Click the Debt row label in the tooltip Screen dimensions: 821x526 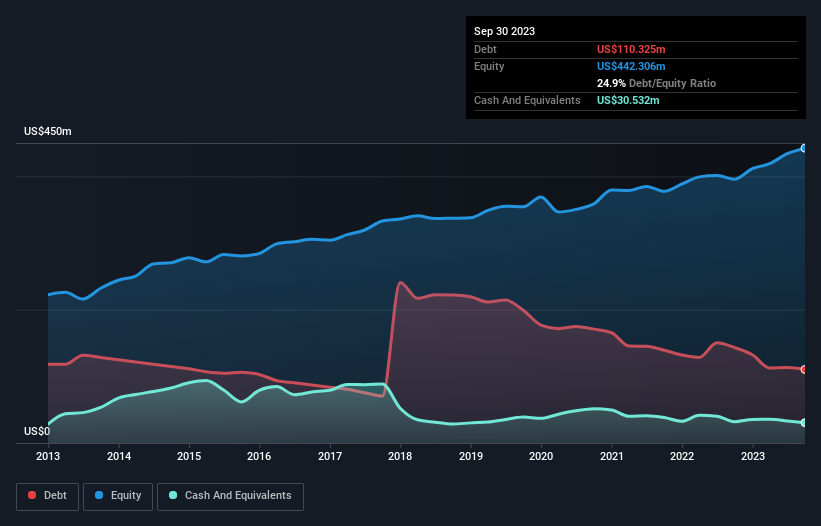pos(485,49)
